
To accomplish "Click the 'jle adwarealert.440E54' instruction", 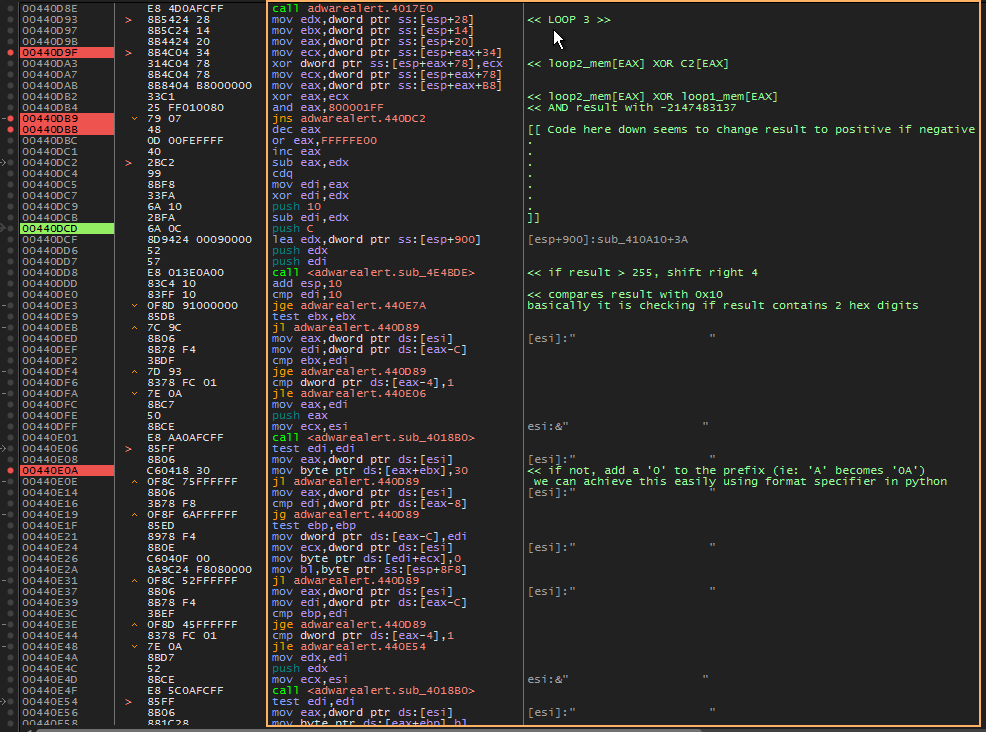I will (348, 646).
